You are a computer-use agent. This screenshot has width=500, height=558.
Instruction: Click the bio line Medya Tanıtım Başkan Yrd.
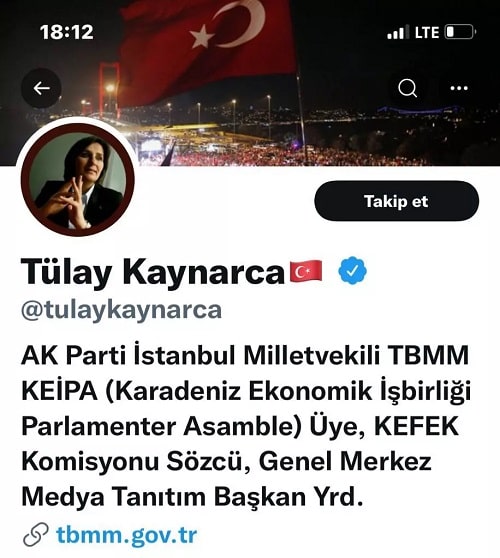click(192, 496)
